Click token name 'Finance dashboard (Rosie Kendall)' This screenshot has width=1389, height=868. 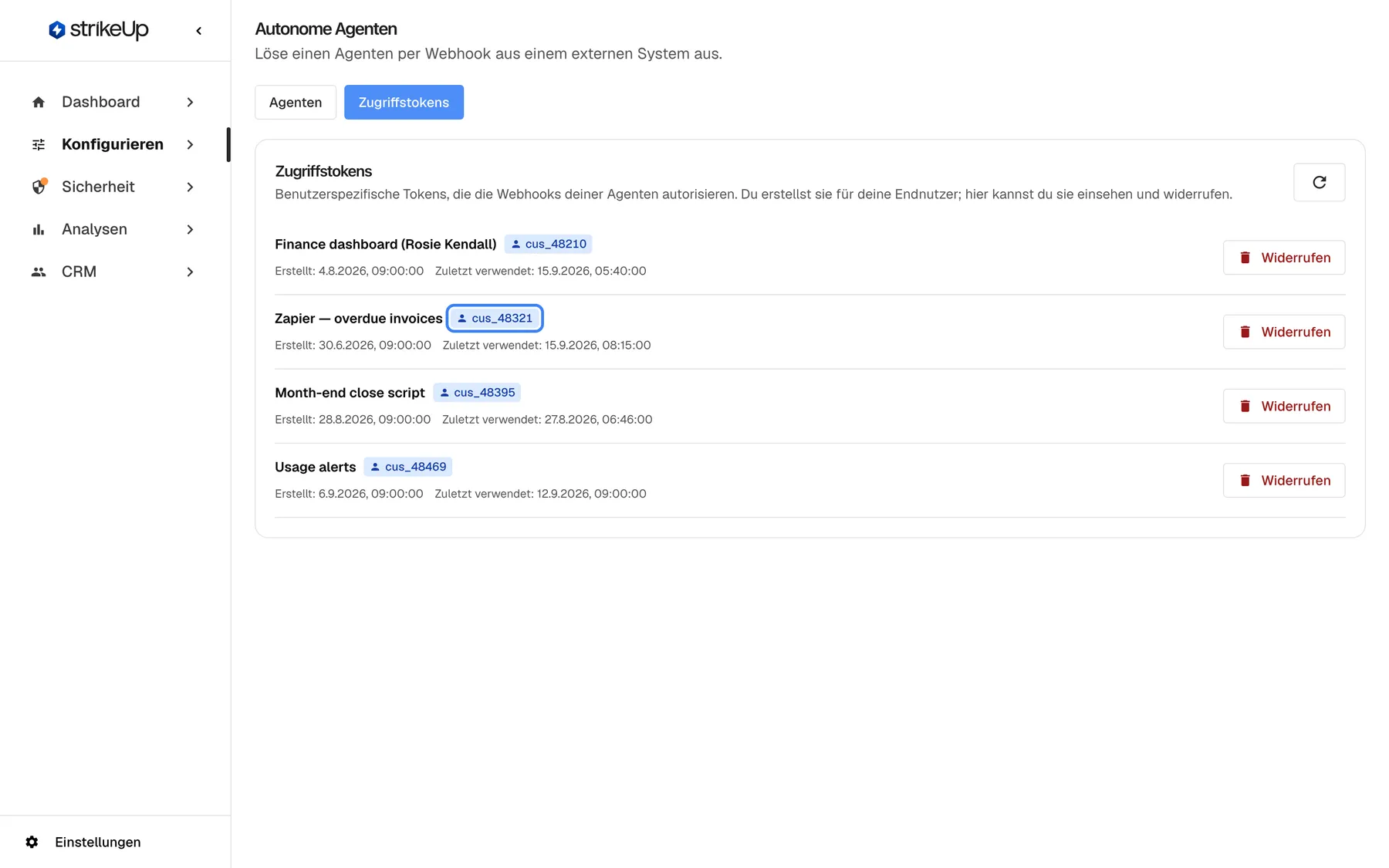(x=386, y=244)
